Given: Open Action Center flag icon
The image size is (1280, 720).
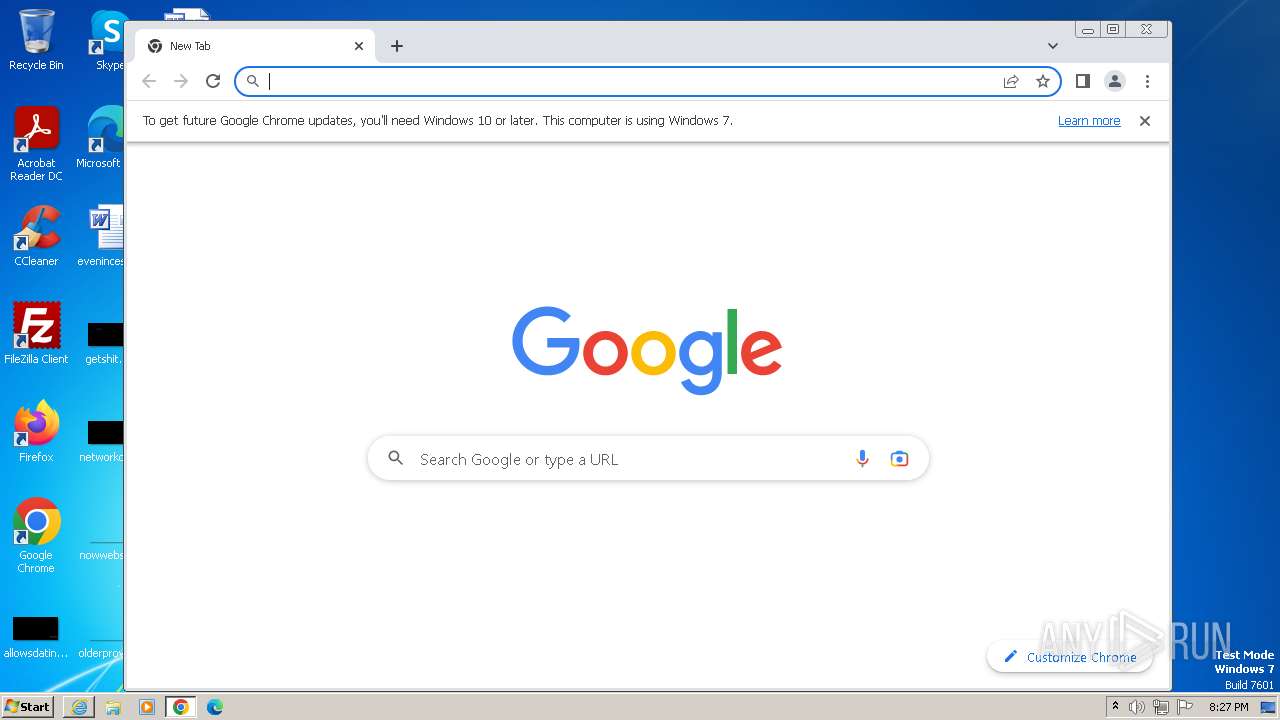Looking at the screenshot, I should click(1184, 707).
